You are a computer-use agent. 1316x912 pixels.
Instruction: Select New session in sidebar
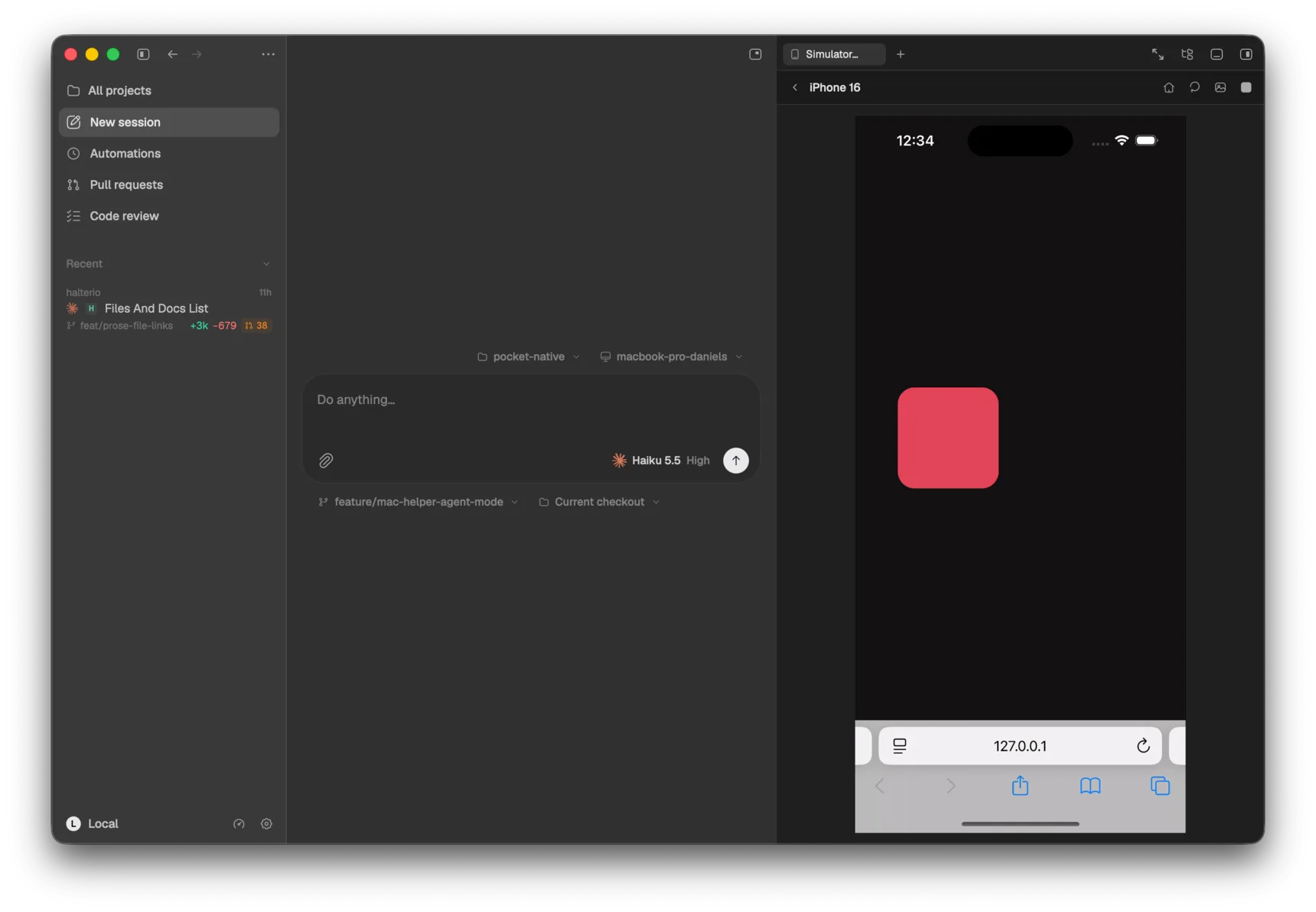(169, 122)
